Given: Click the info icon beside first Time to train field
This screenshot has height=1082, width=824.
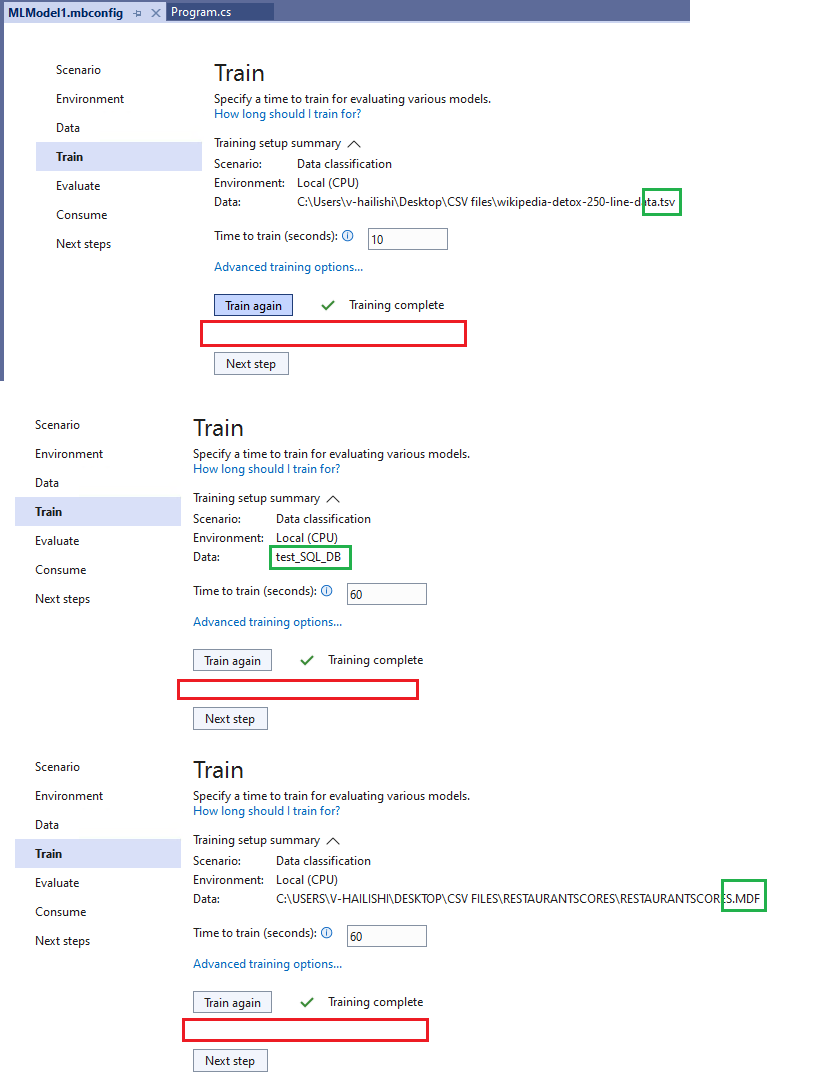Looking at the screenshot, I should [x=346, y=237].
